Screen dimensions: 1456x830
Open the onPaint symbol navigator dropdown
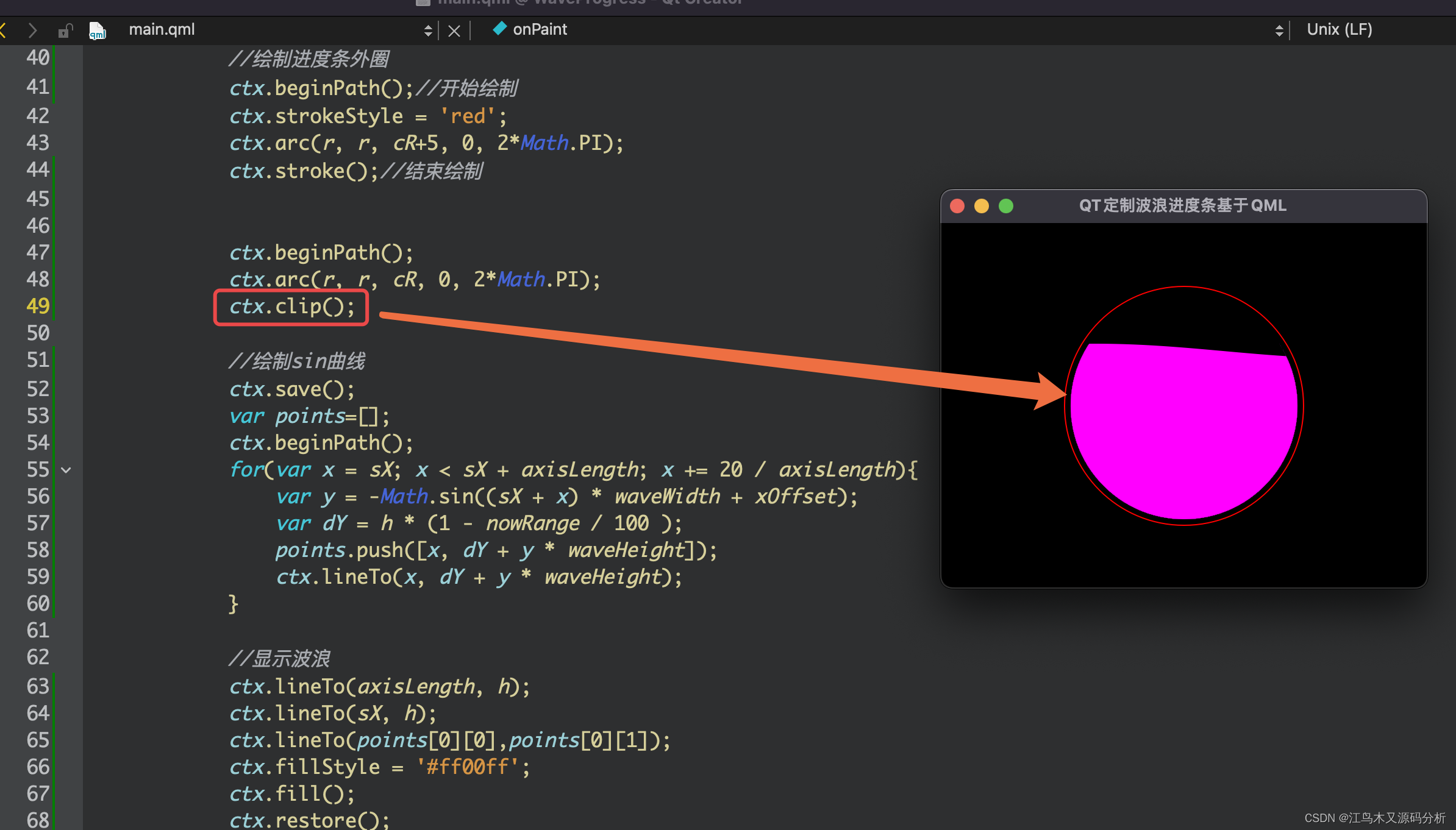(1279, 30)
